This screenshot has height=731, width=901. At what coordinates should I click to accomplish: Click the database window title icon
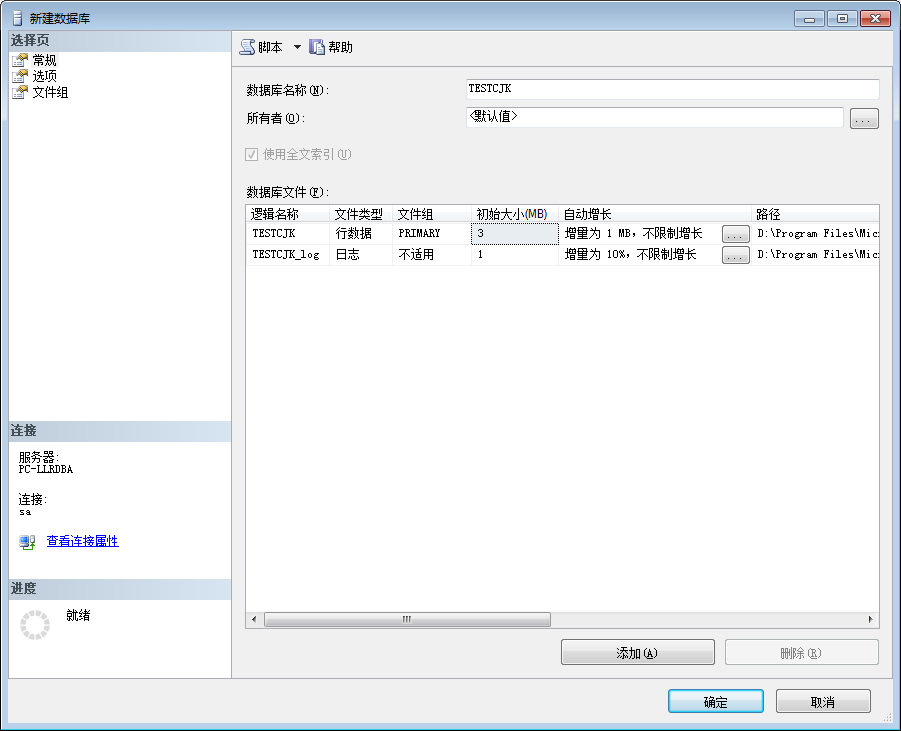[x=18, y=18]
